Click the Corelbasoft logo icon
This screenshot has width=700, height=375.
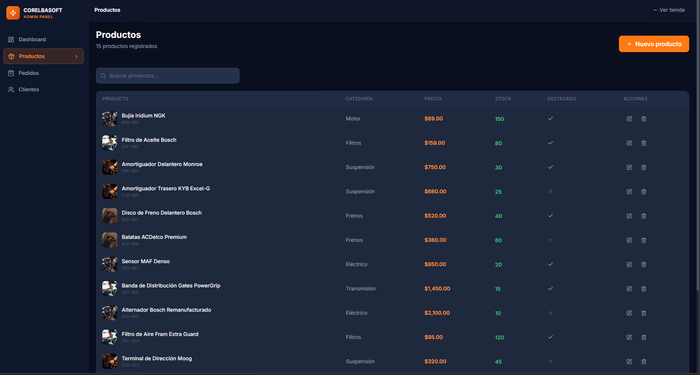tap(13, 13)
